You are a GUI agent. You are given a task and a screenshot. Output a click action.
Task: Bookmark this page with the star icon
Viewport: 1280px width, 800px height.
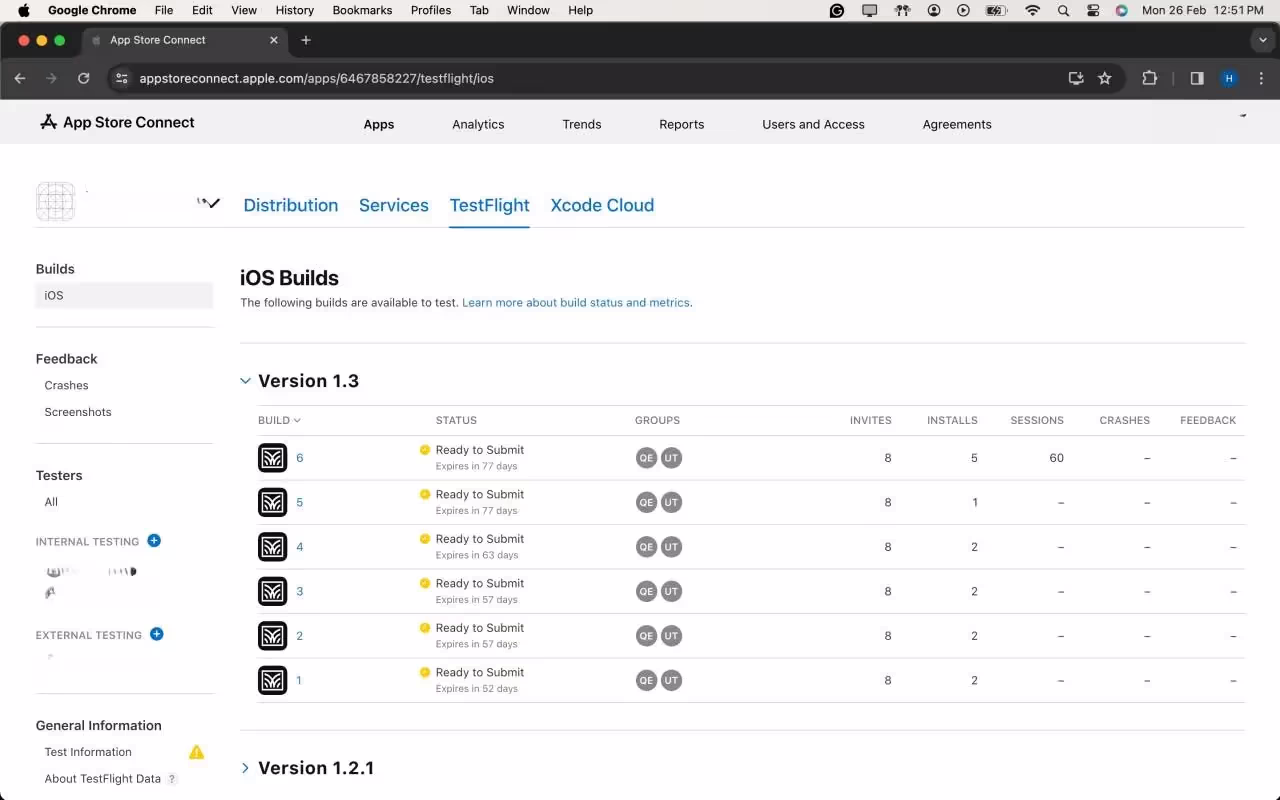click(1105, 78)
